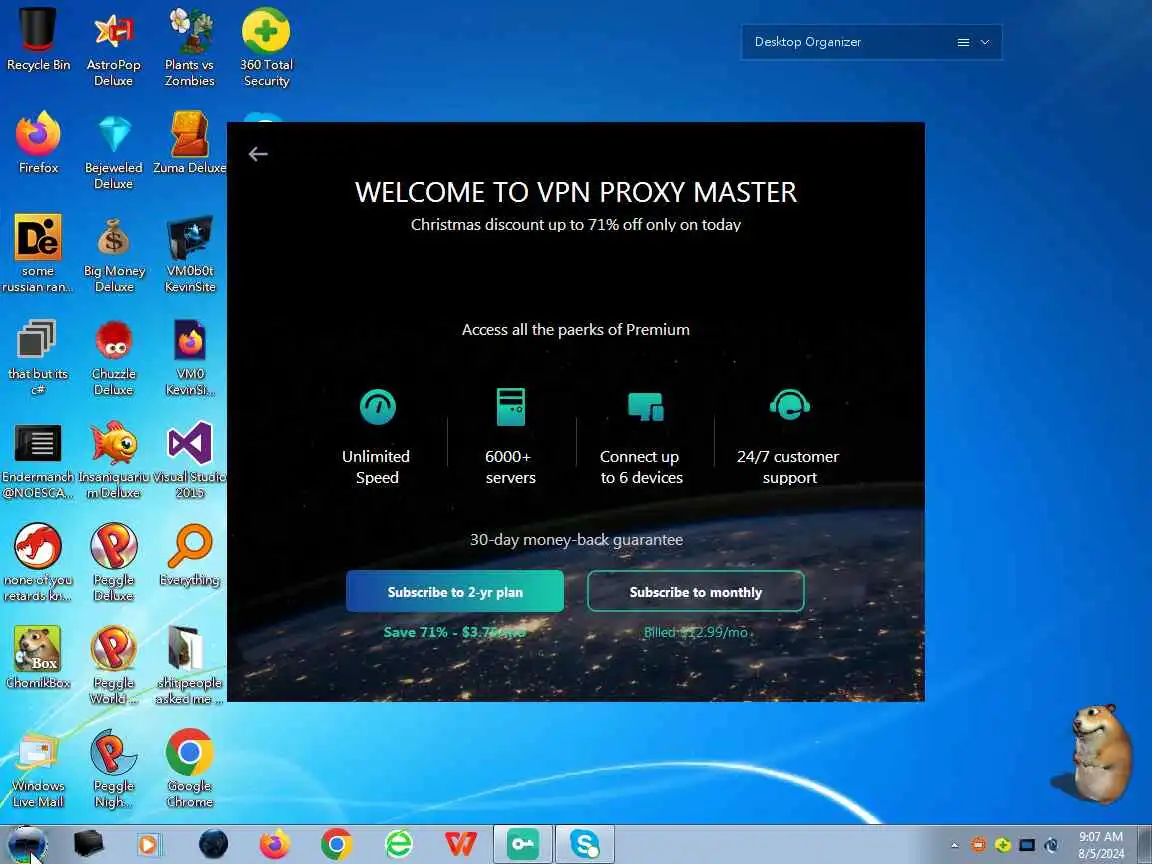Select Chuzzle Deluxe desktop icon
This screenshot has height=864, width=1152.
[x=114, y=357]
